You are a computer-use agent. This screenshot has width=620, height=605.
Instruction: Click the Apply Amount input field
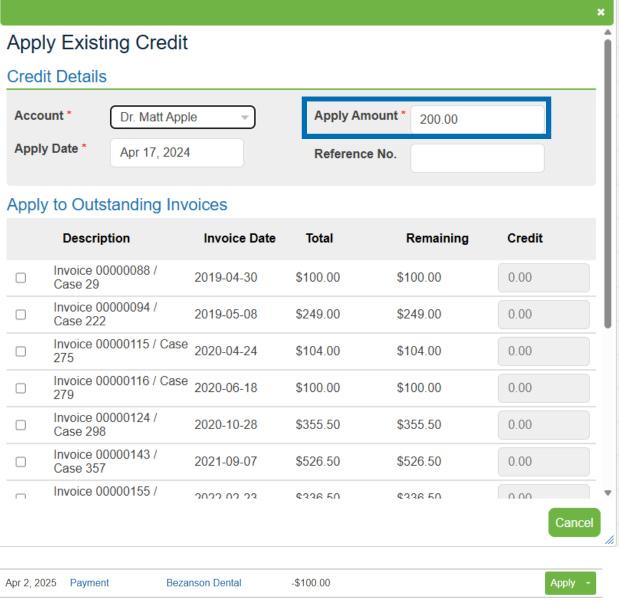click(x=477, y=118)
